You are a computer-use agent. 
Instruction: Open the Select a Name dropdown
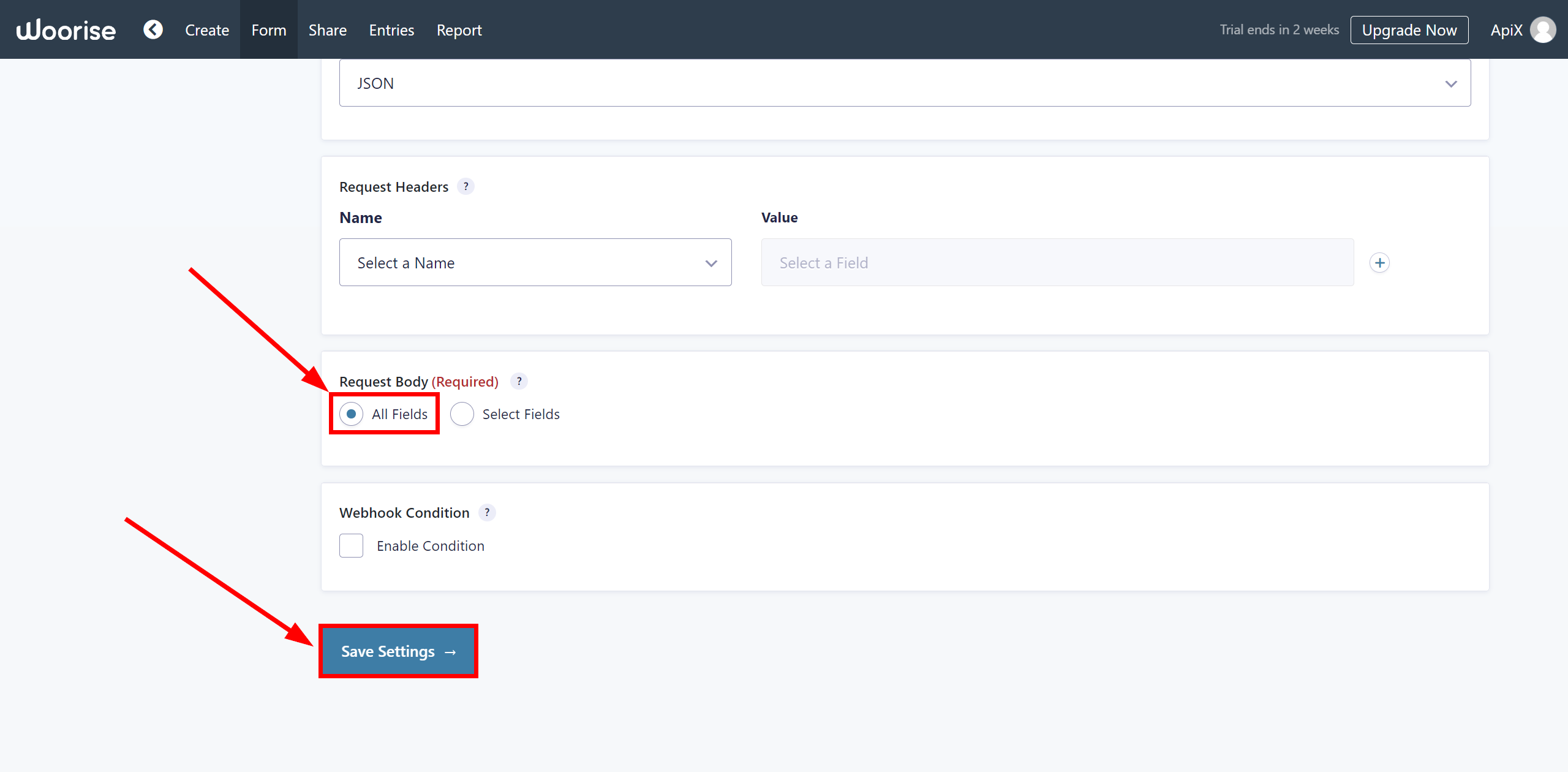(x=535, y=262)
